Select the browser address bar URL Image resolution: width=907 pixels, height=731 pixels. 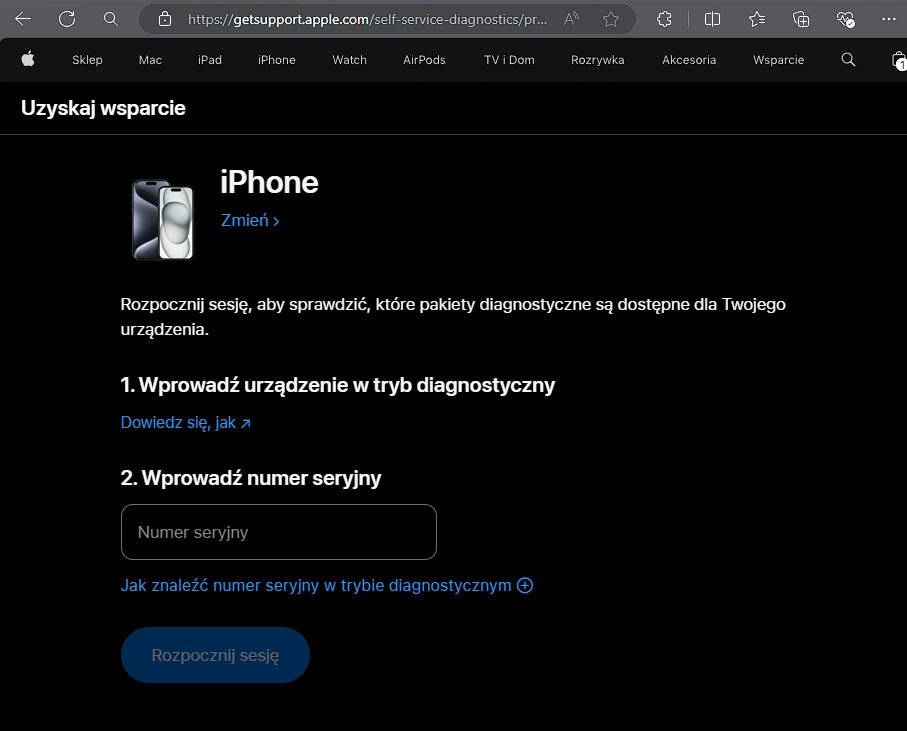coord(367,19)
